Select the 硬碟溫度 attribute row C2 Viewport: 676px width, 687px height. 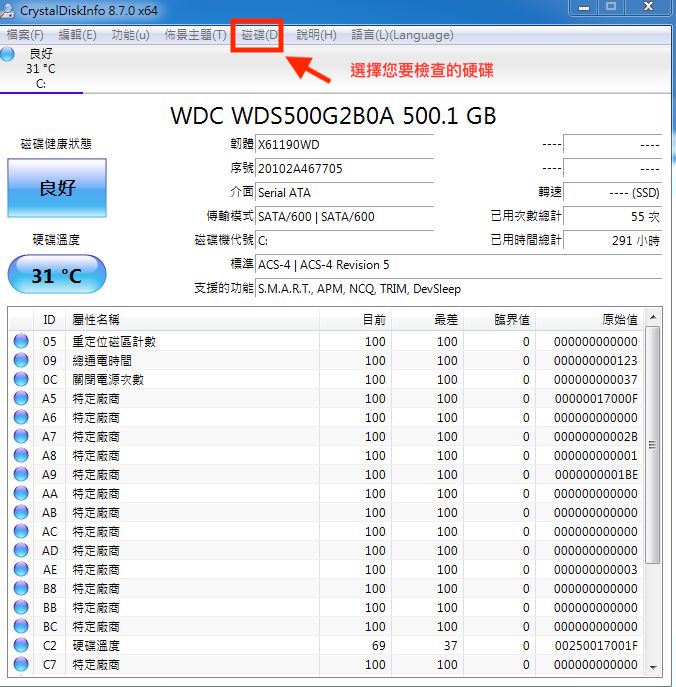[x=326, y=645]
